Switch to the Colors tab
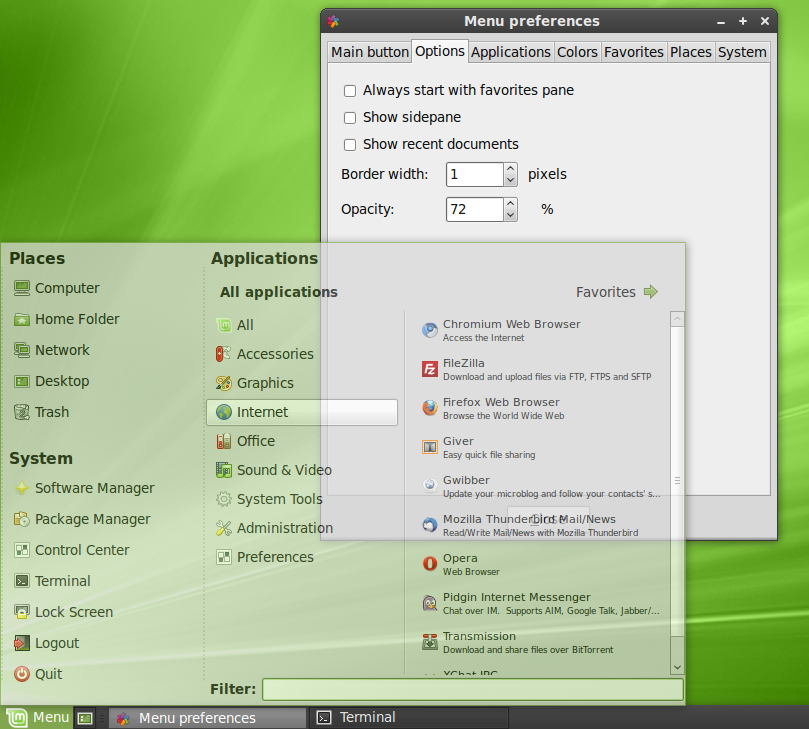The image size is (809, 729). click(577, 52)
